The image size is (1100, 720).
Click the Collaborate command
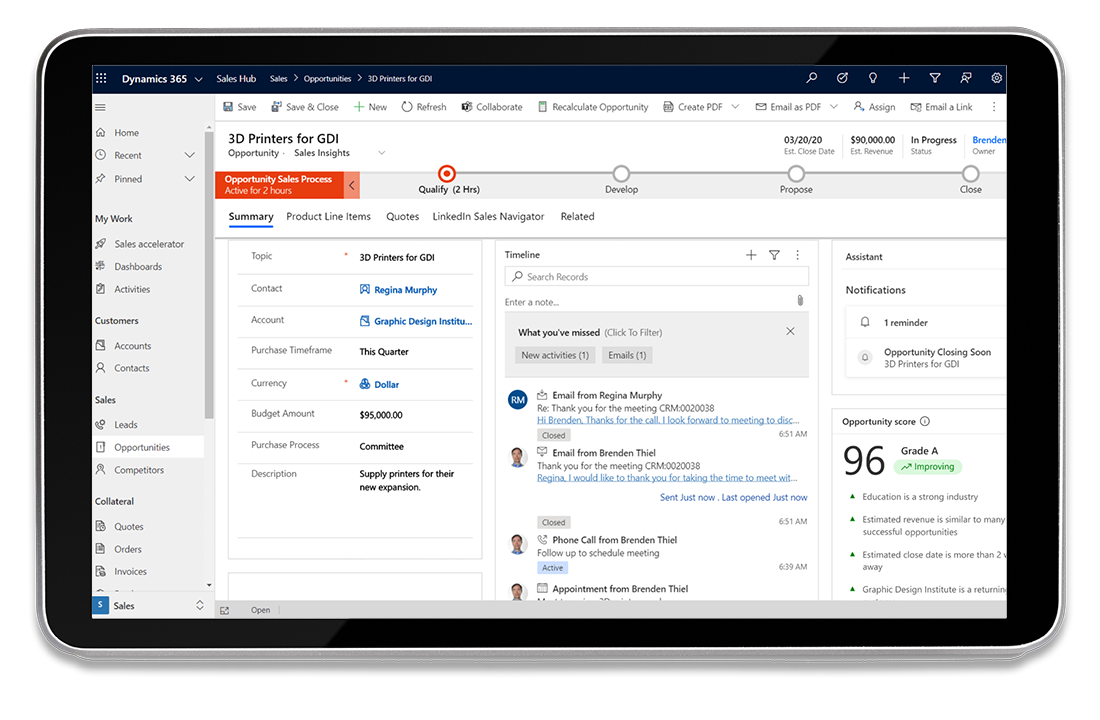[x=492, y=107]
